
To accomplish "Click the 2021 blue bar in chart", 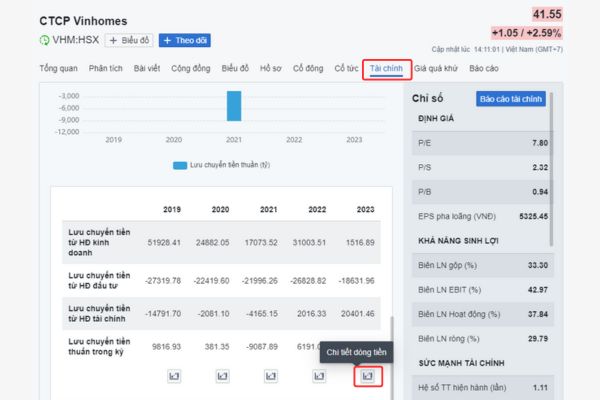I will 234,106.
